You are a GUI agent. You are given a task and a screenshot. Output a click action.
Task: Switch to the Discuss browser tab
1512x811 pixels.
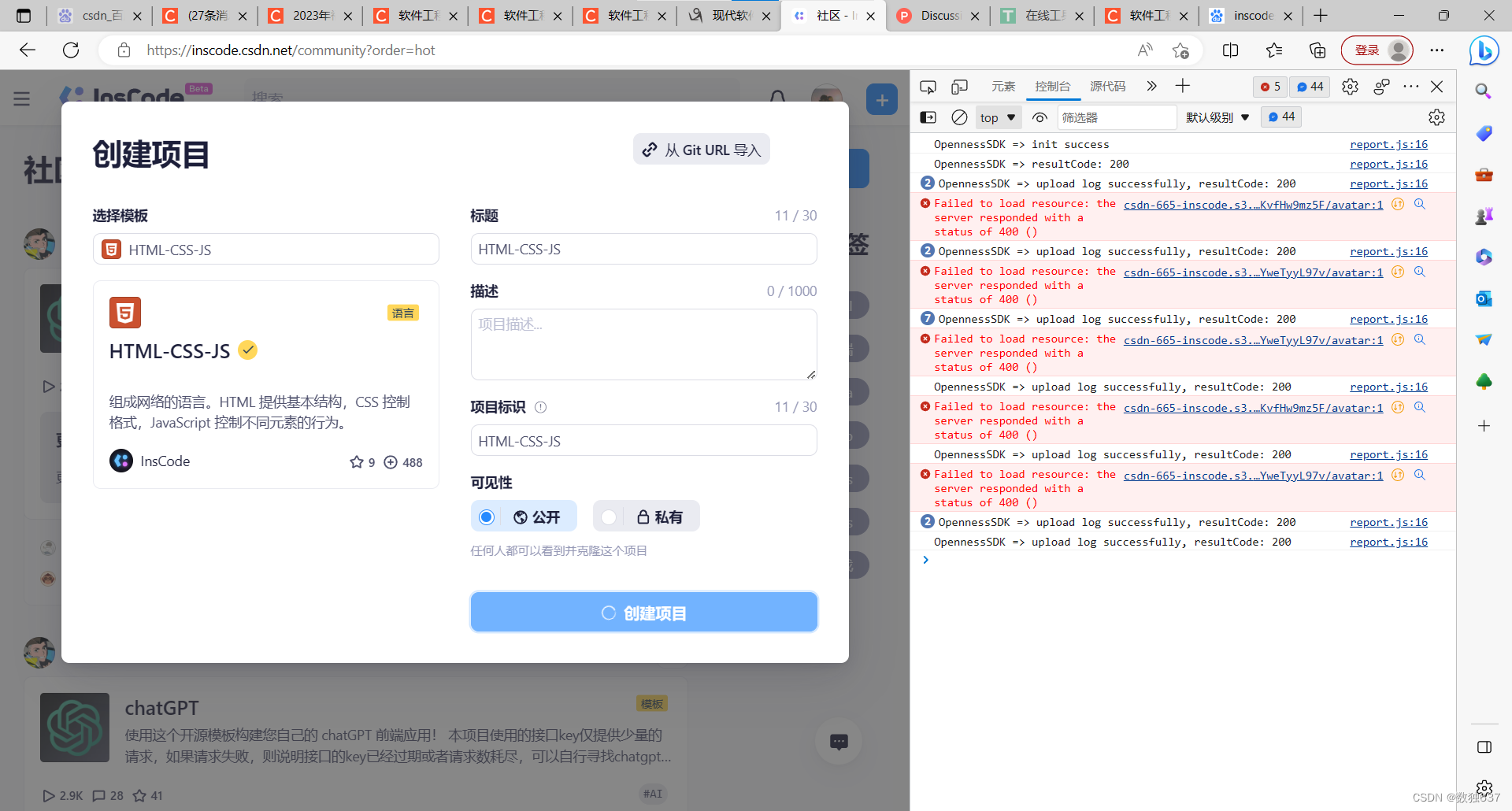click(938, 15)
